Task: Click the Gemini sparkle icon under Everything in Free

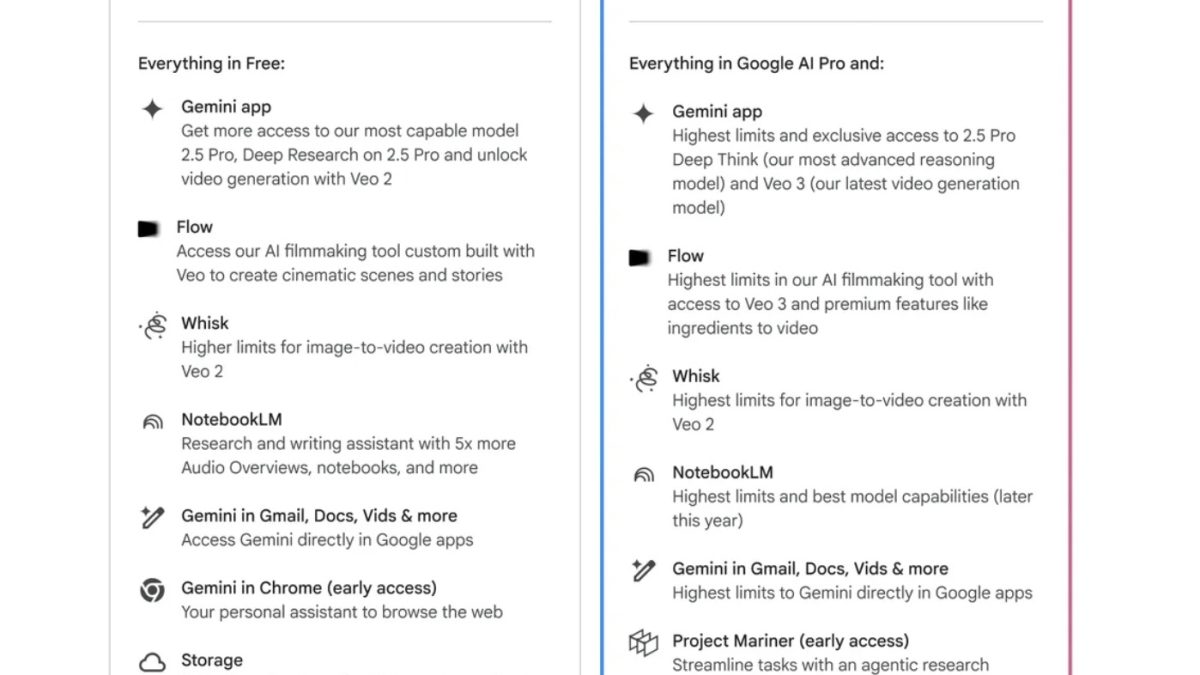Action: click(152, 109)
